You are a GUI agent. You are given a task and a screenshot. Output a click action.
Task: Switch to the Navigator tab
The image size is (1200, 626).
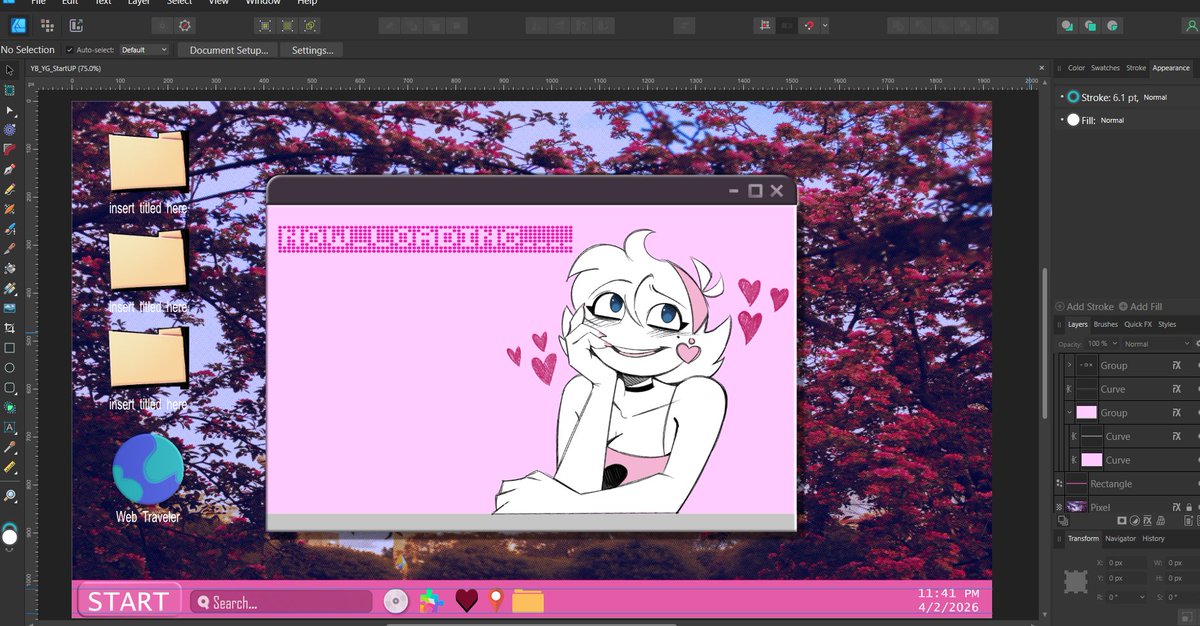tap(1120, 538)
